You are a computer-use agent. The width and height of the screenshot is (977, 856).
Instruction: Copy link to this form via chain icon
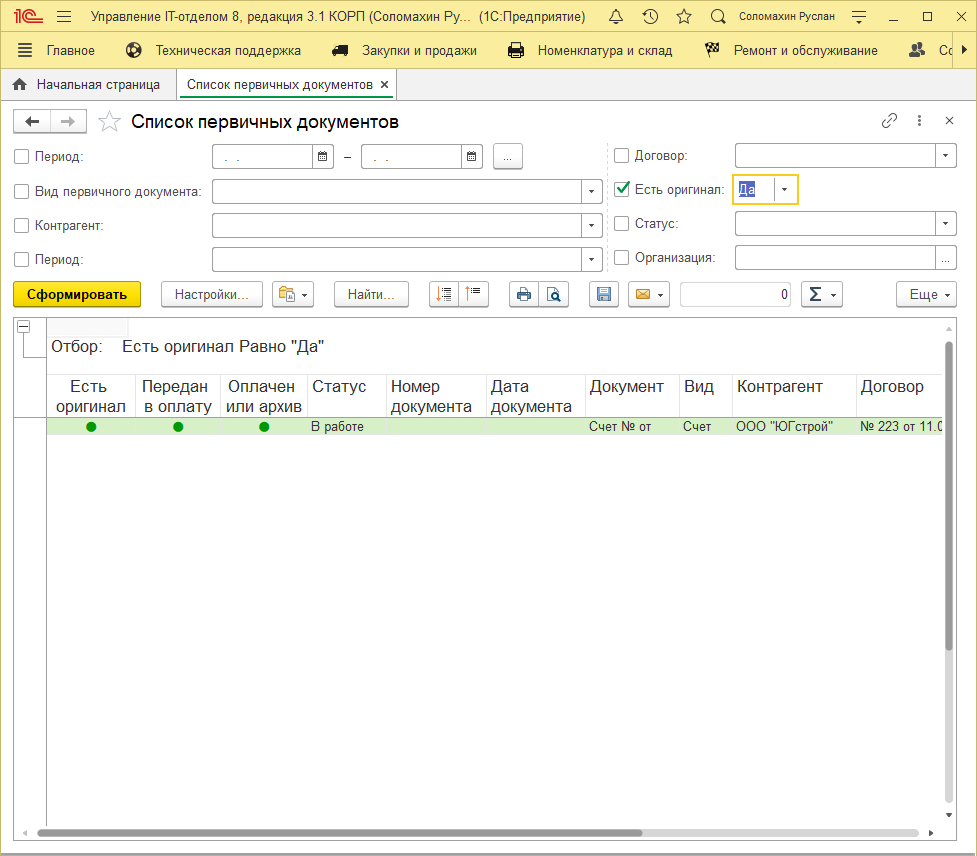(x=889, y=121)
